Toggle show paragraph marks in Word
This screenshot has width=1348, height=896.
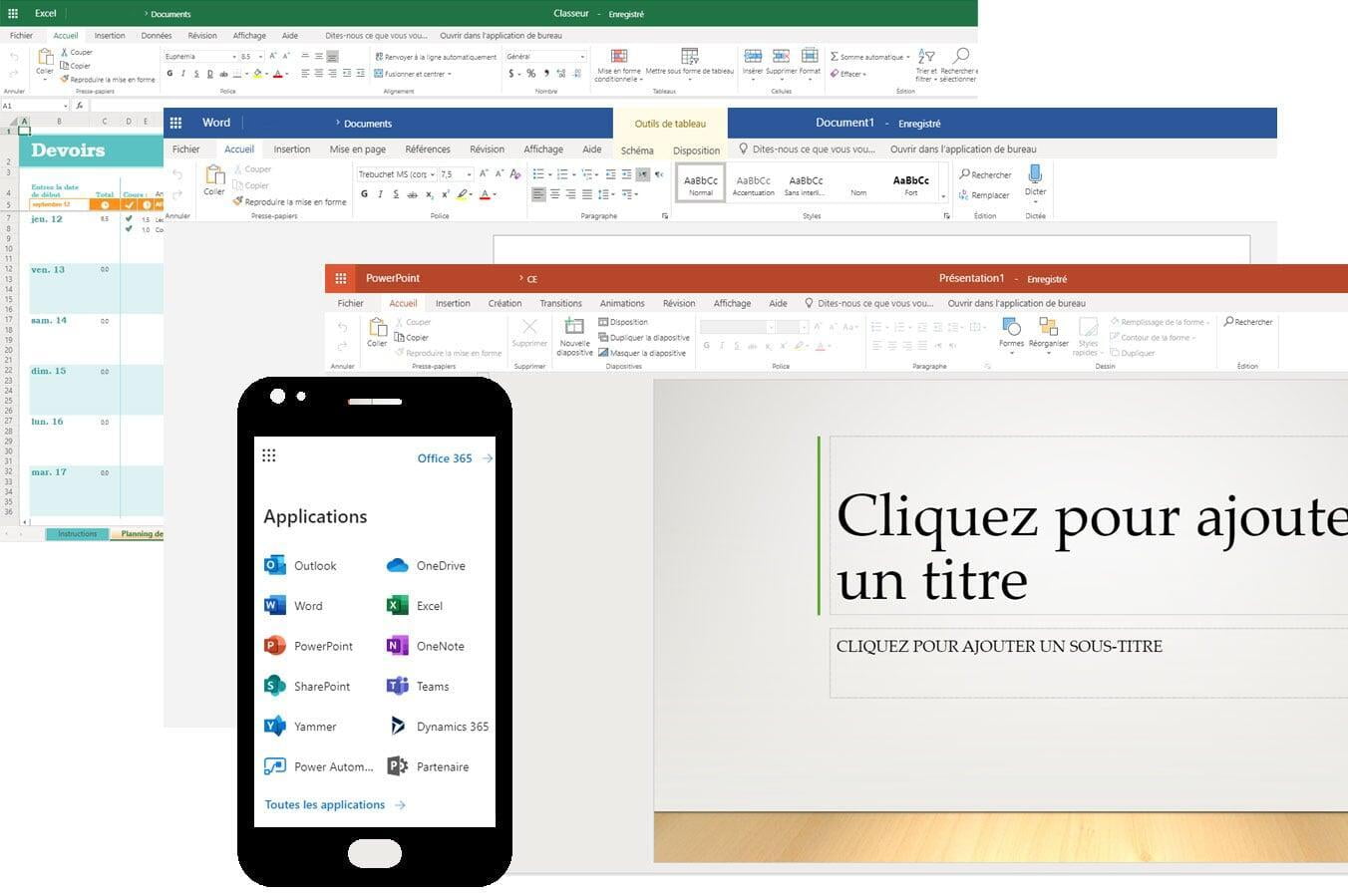[x=642, y=174]
